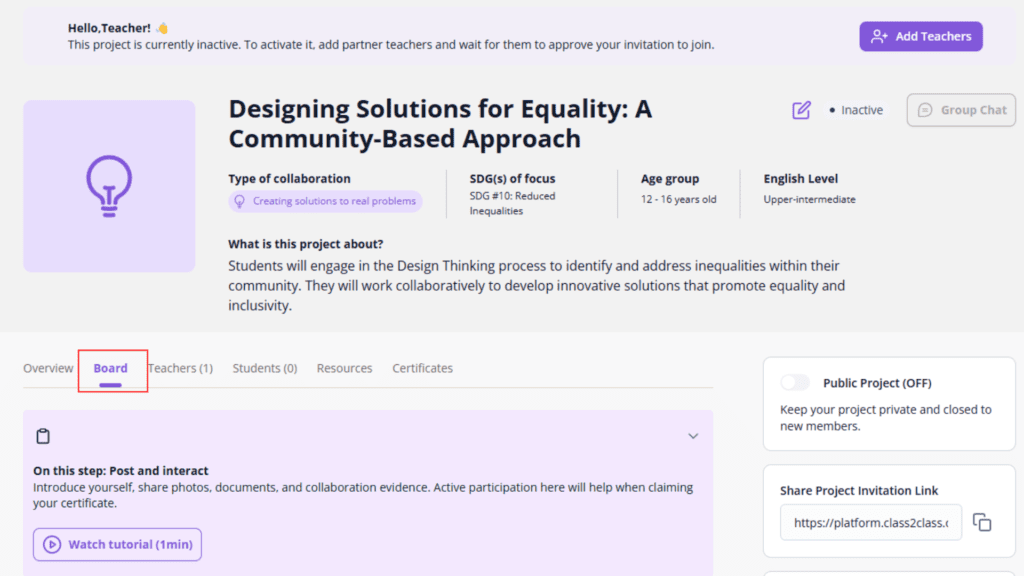1024x576 pixels.
Task: Toggle the Public Project switch
Action: coord(795,383)
